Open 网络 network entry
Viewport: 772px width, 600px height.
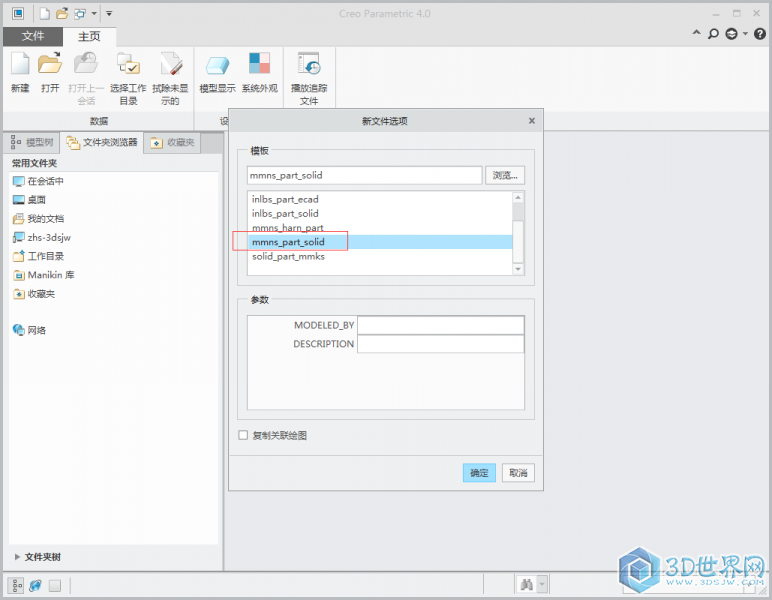click(x=30, y=330)
